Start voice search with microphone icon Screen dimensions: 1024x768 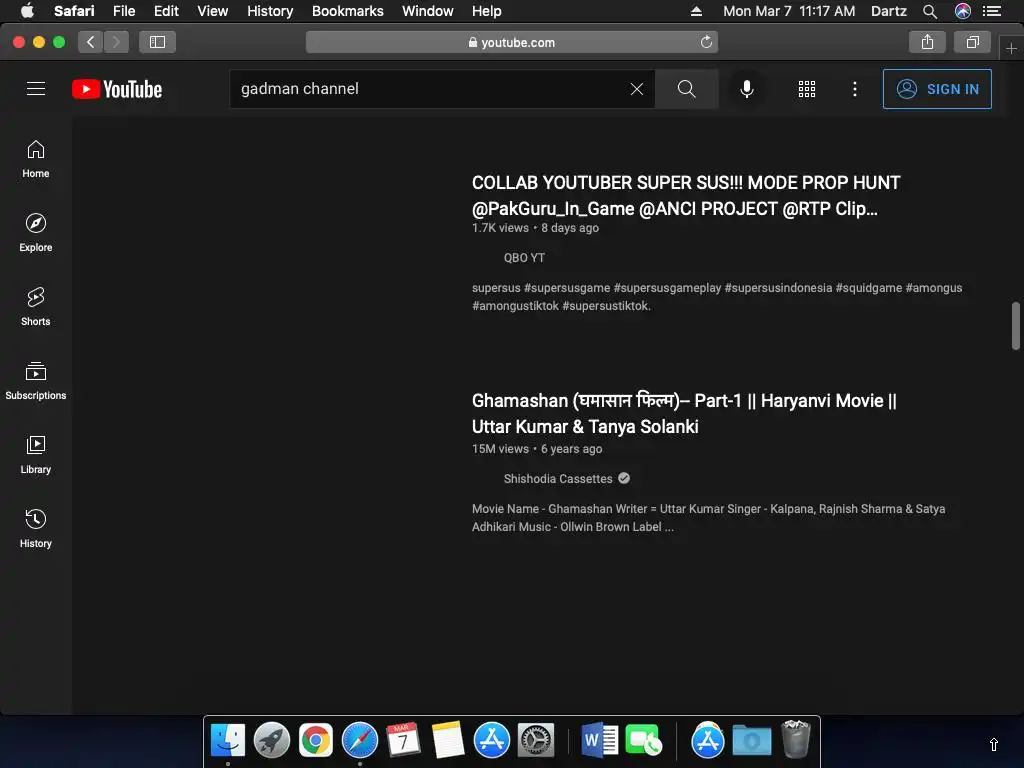coord(746,89)
